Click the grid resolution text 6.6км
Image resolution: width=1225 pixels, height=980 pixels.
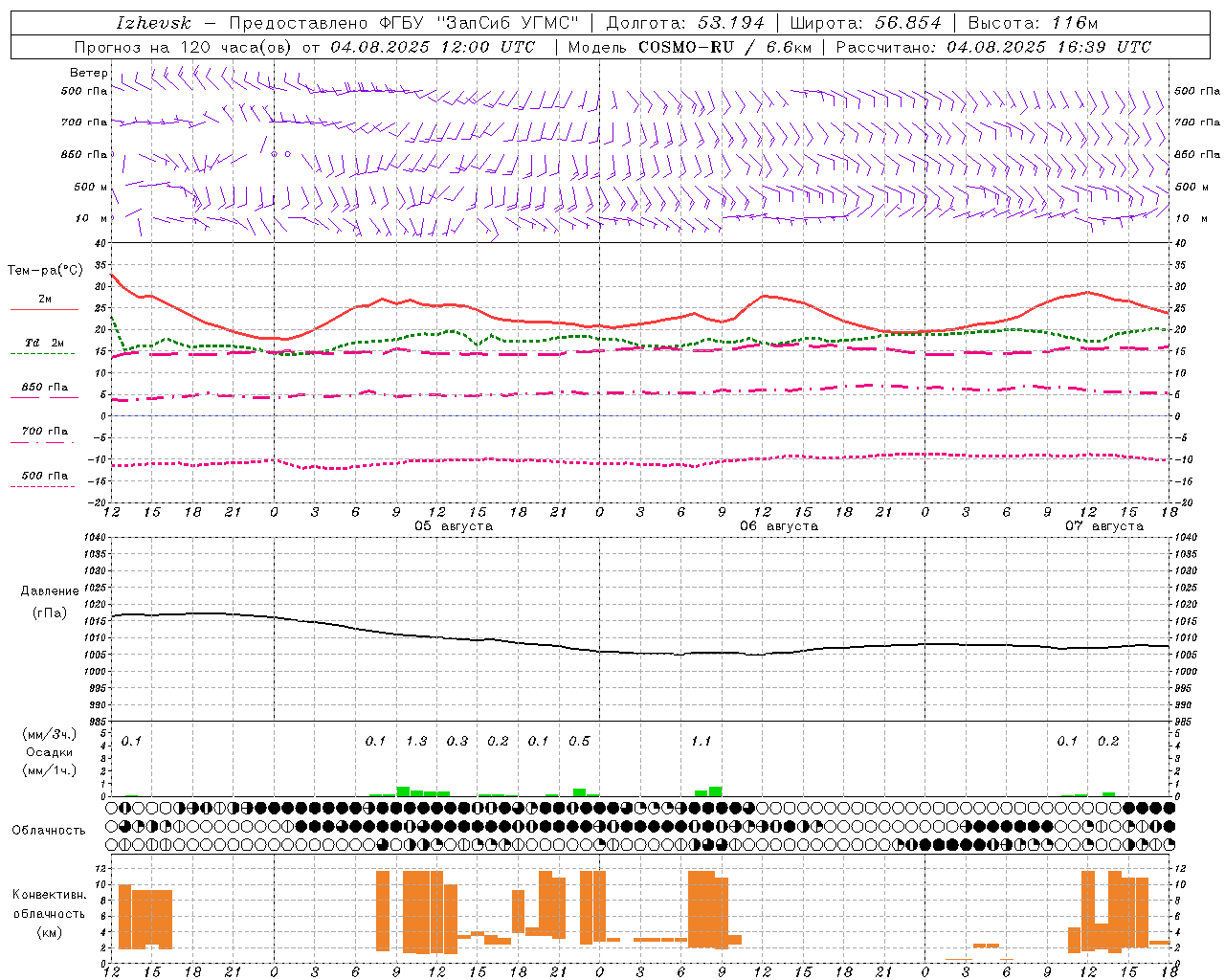[789, 47]
